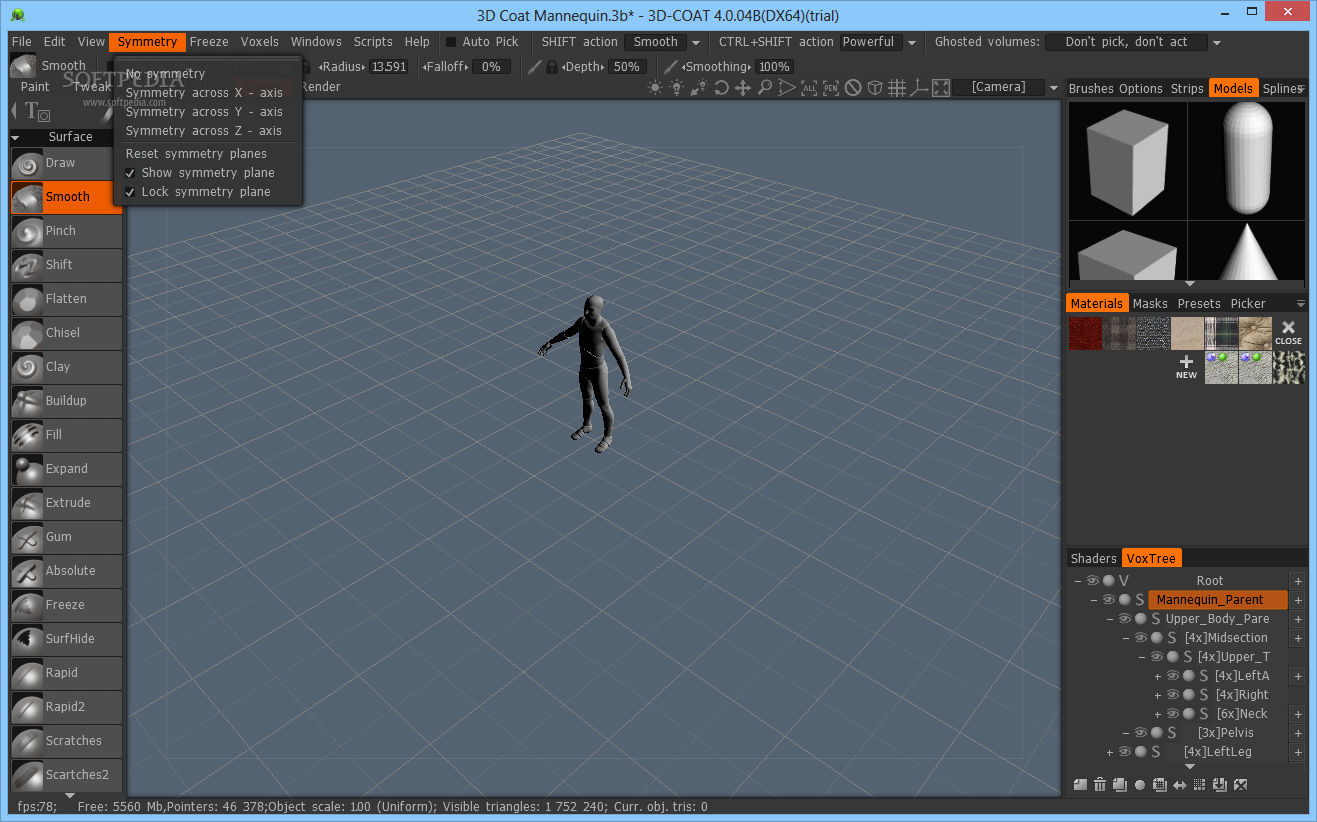Select the cone model thumbnail
The image size is (1317, 822).
point(1246,252)
